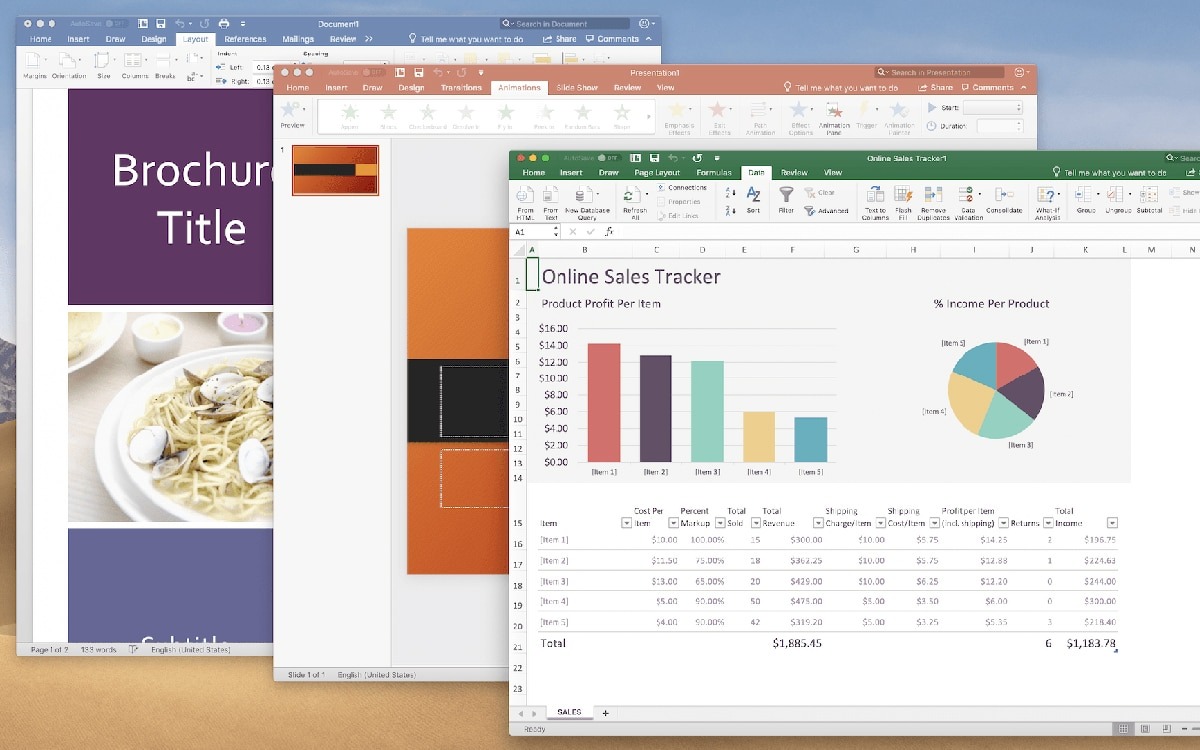Click From Text import icon in Excel
The image size is (1200, 750).
click(x=551, y=195)
